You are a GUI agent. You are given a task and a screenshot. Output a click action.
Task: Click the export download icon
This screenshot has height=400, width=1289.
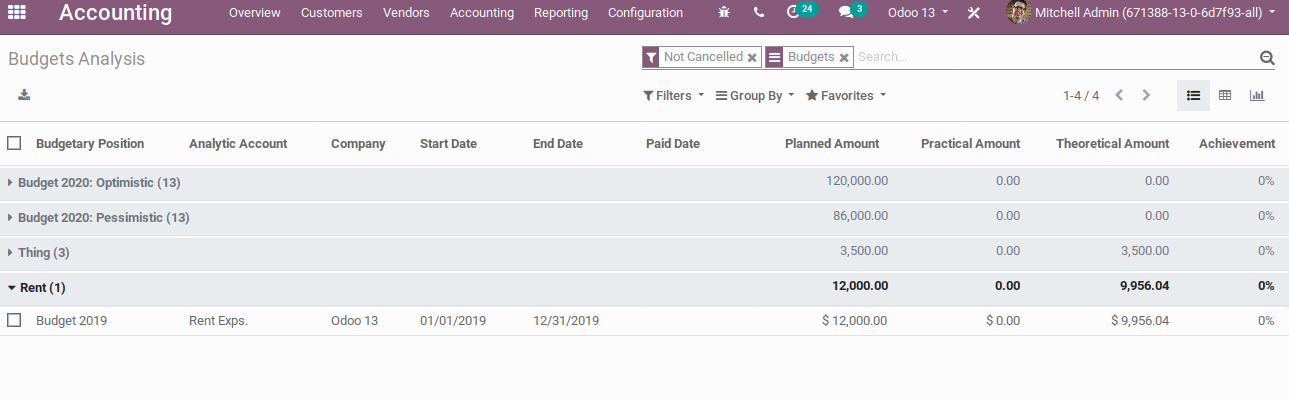click(24, 95)
